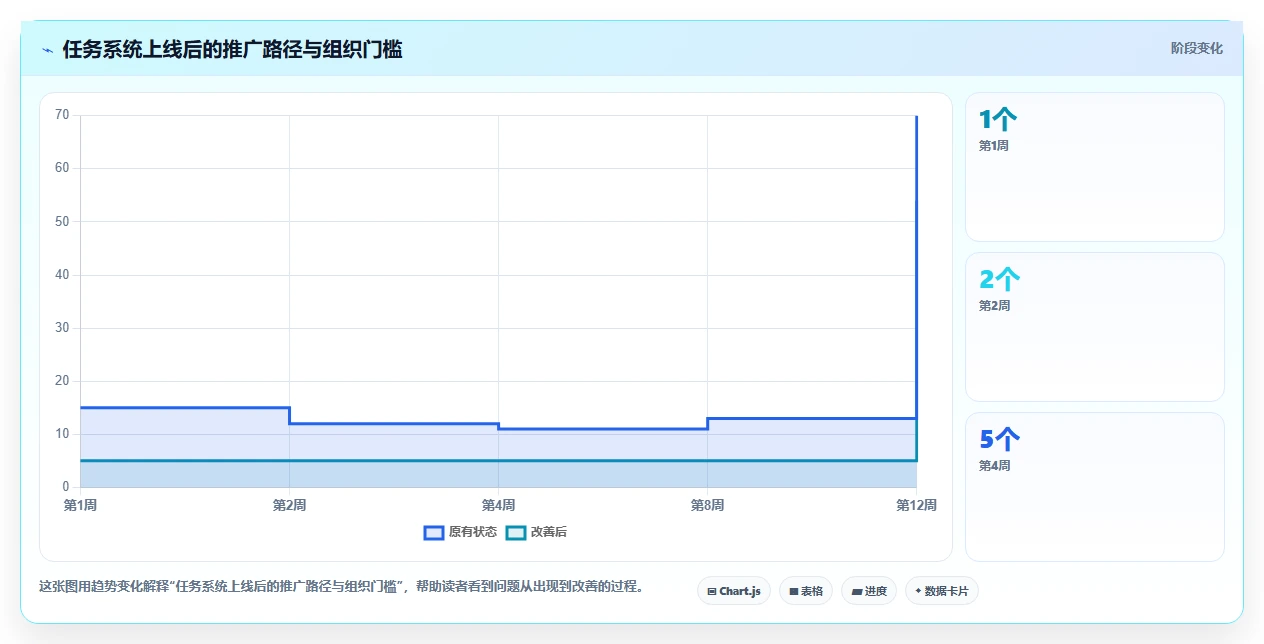
Task: Click the 第12周 x-axis label
Action: click(x=916, y=505)
